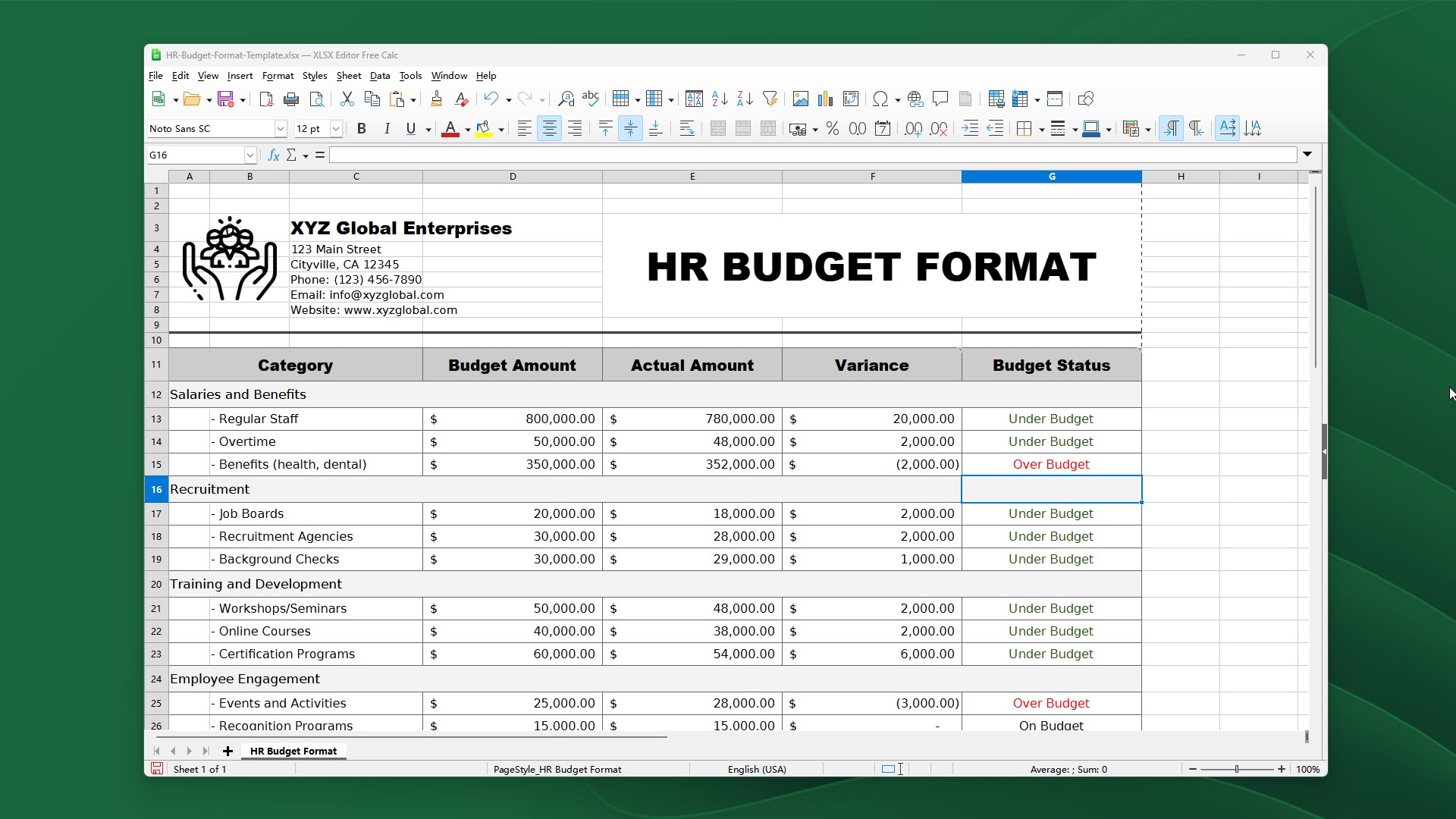Click the Save document icon
This screenshot has height=819, width=1456.
click(x=225, y=99)
